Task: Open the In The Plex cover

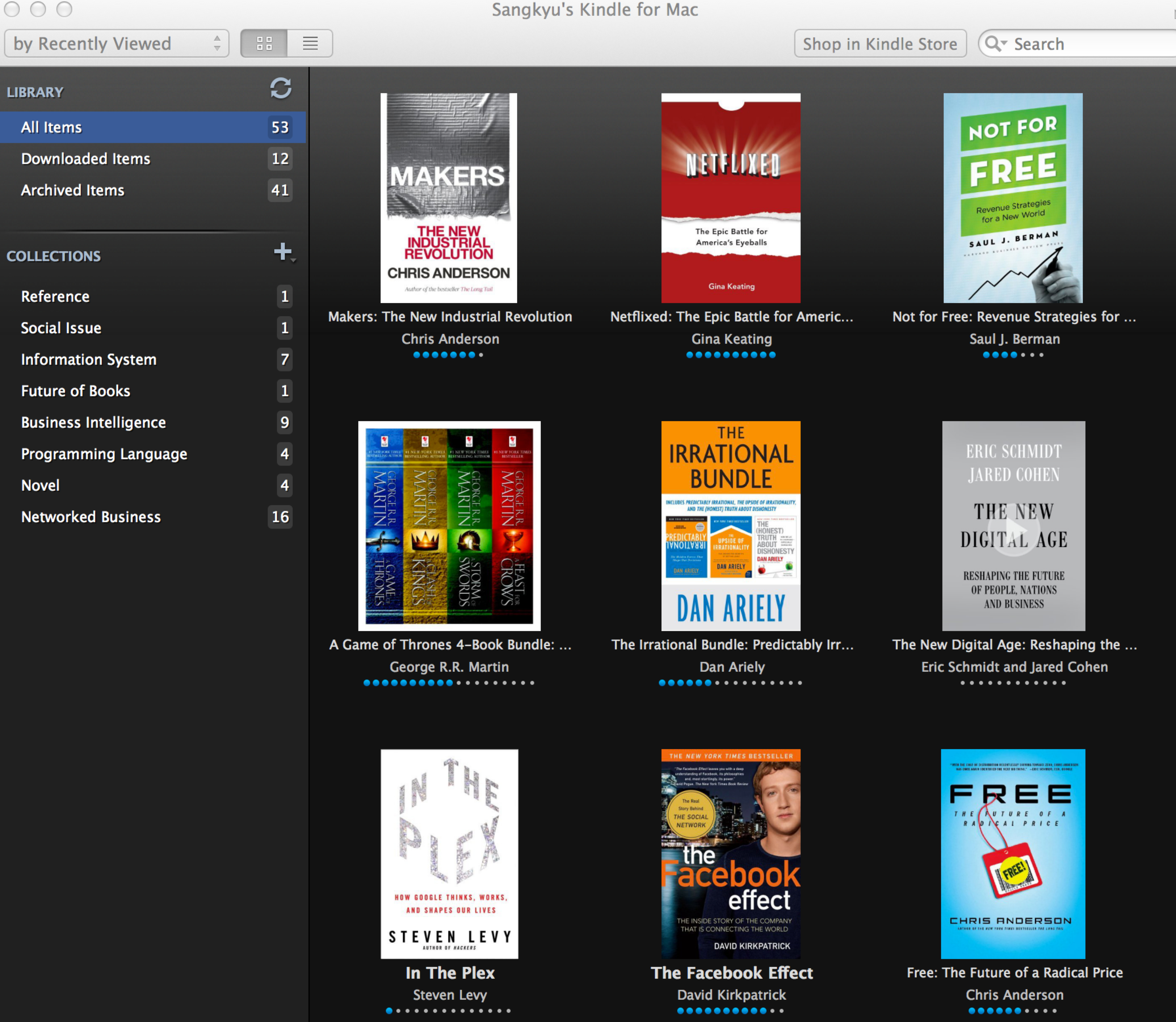Action: (x=449, y=853)
